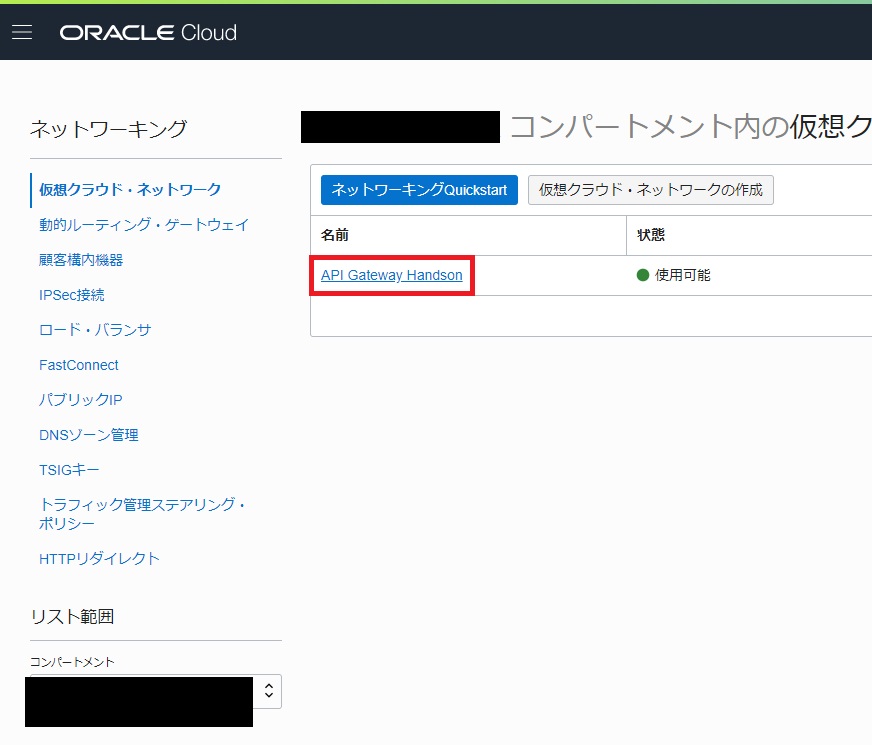Open トラフィック管理ステアリング・ポリシー item
Screen dimensions: 872x745
(x=142, y=514)
